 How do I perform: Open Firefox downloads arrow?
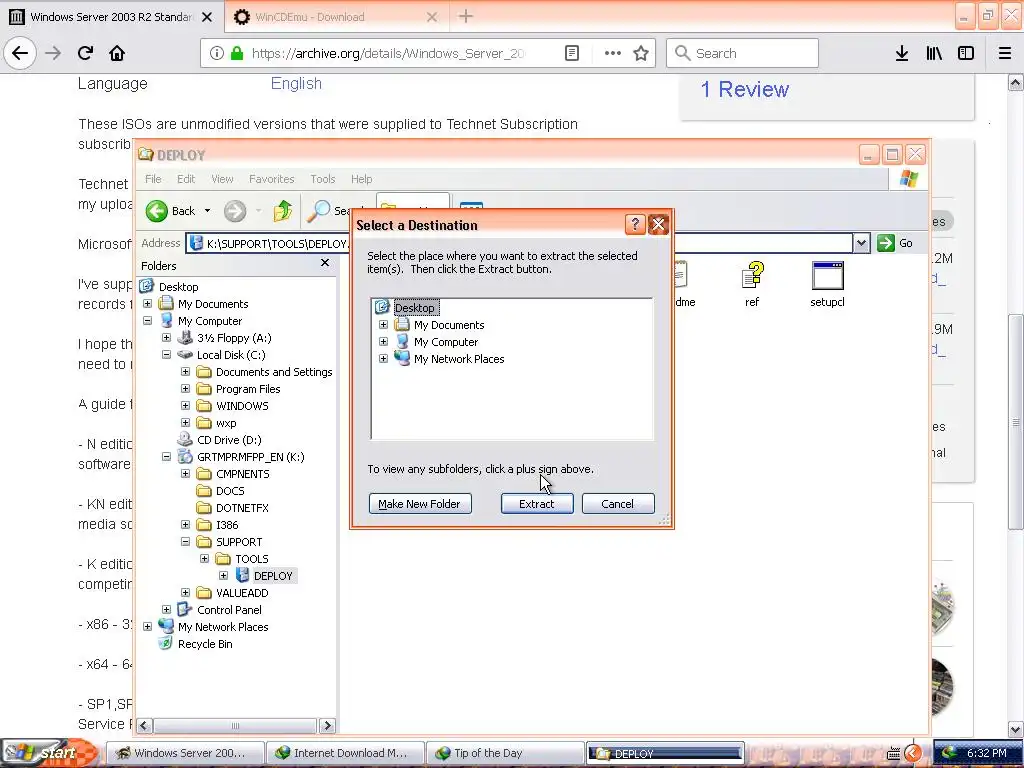(902, 53)
